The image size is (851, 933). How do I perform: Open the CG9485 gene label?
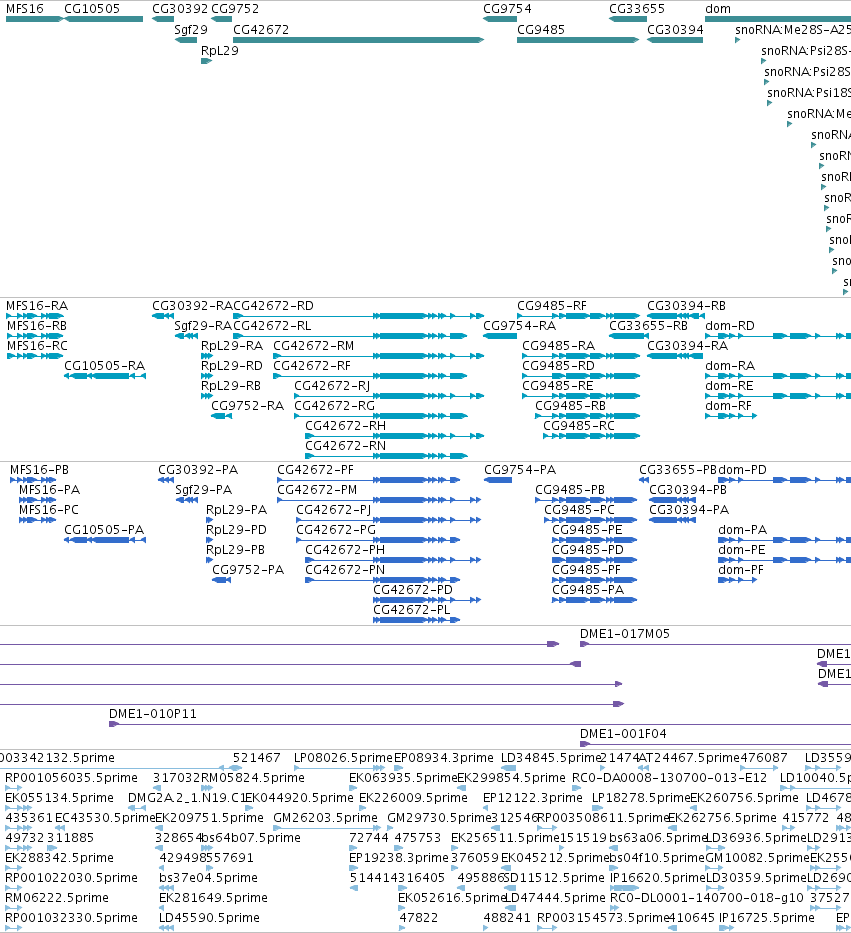click(x=540, y=30)
